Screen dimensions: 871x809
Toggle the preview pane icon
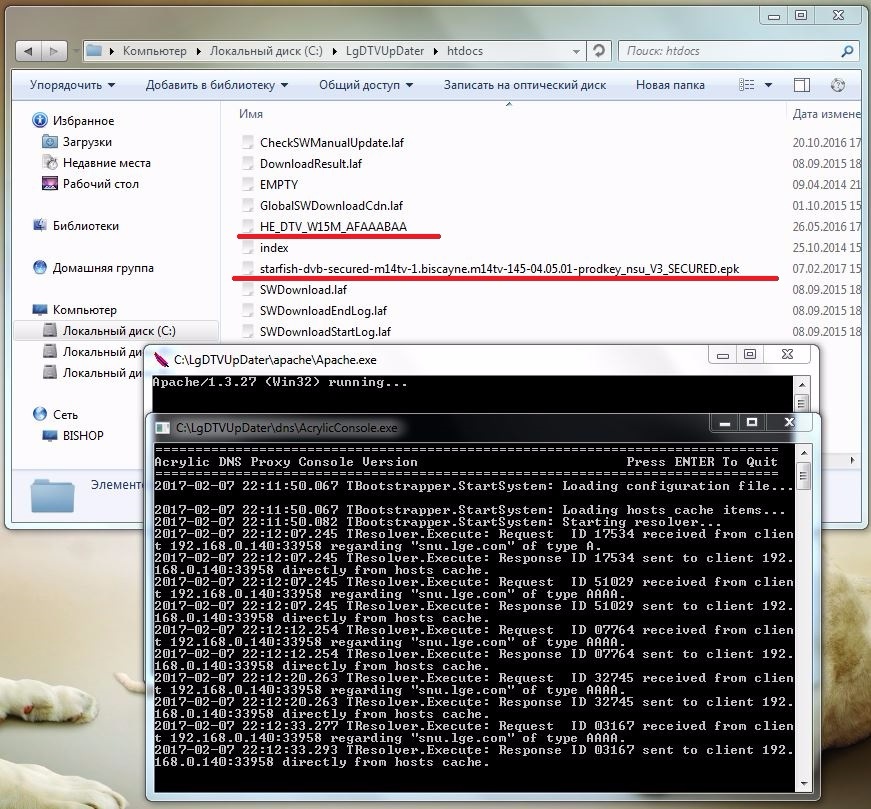pyautogui.click(x=802, y=85)
